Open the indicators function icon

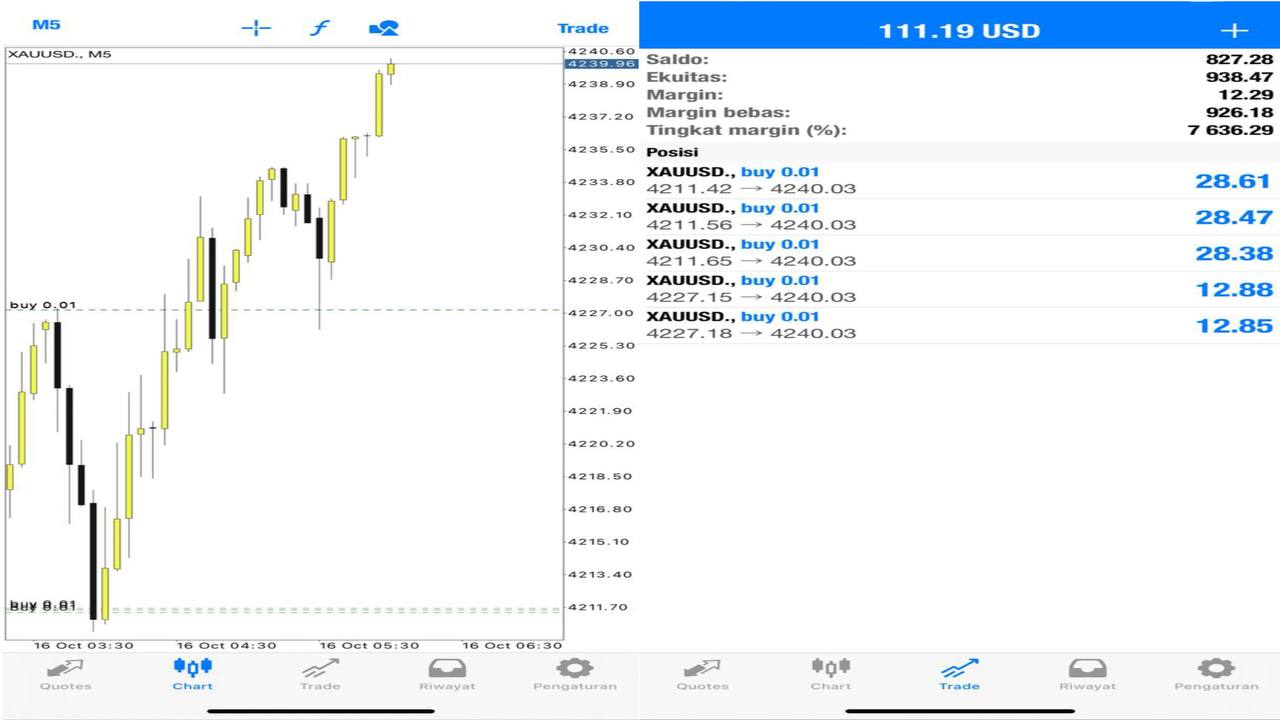(x=319, y=28)
